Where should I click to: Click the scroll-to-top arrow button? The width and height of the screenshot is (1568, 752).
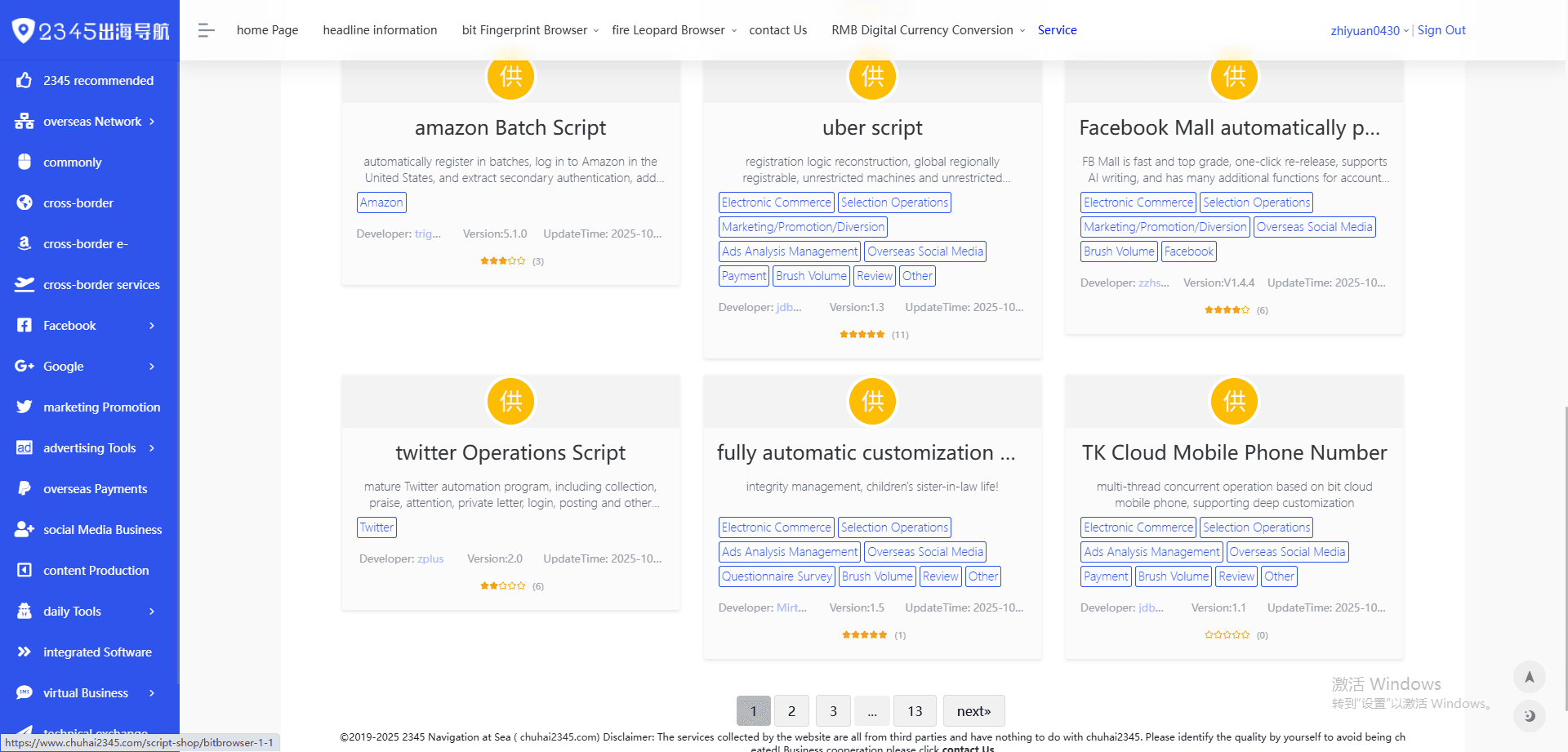(x=1529, y=677)
